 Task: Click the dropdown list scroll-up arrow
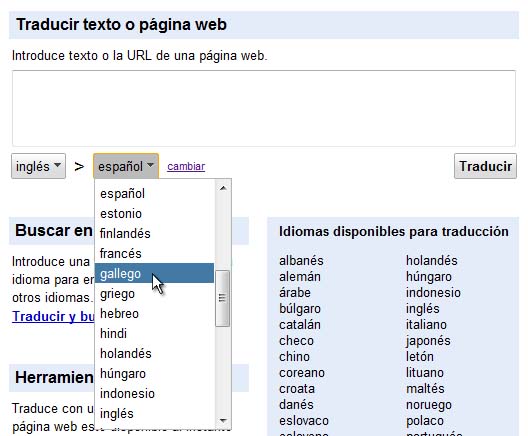tap(223, 188)
